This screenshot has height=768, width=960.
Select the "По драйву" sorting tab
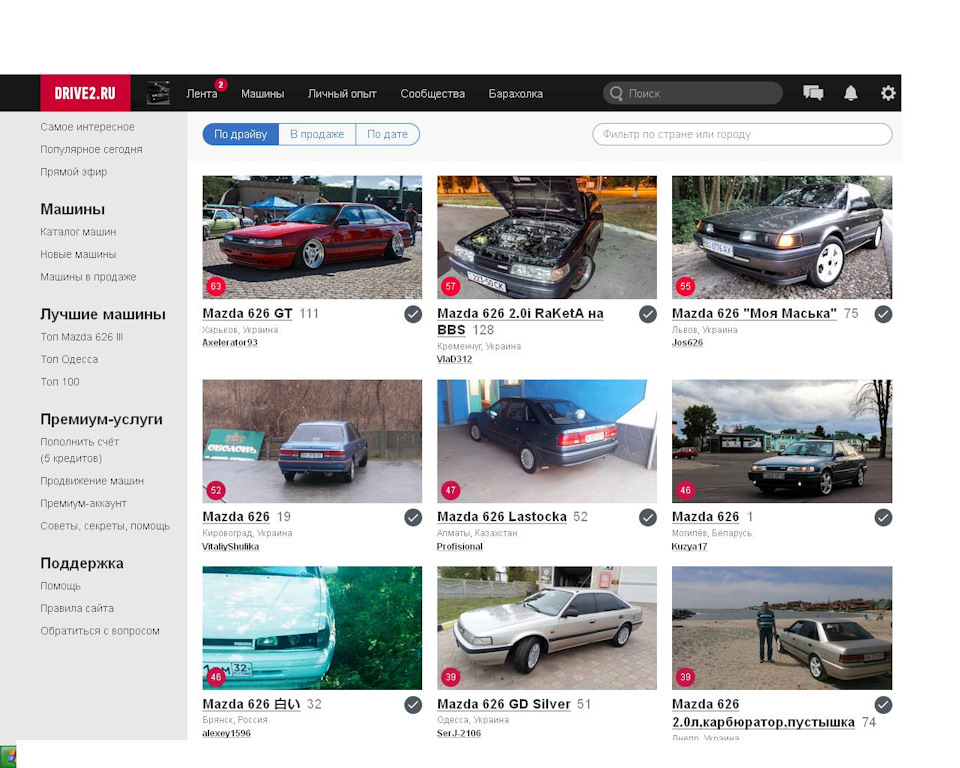click(241, 134)
